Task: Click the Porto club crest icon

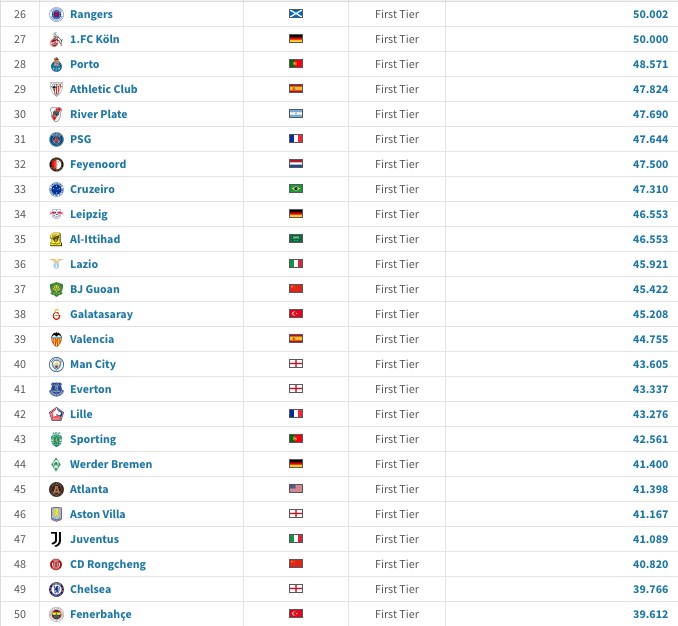Action: pos(56,64)
